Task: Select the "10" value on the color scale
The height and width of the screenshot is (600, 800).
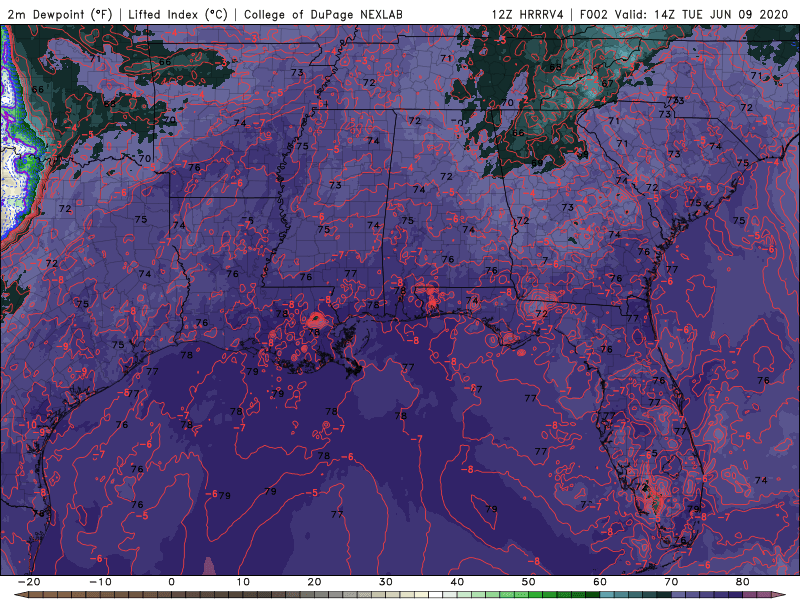Action: coord(243,582)
